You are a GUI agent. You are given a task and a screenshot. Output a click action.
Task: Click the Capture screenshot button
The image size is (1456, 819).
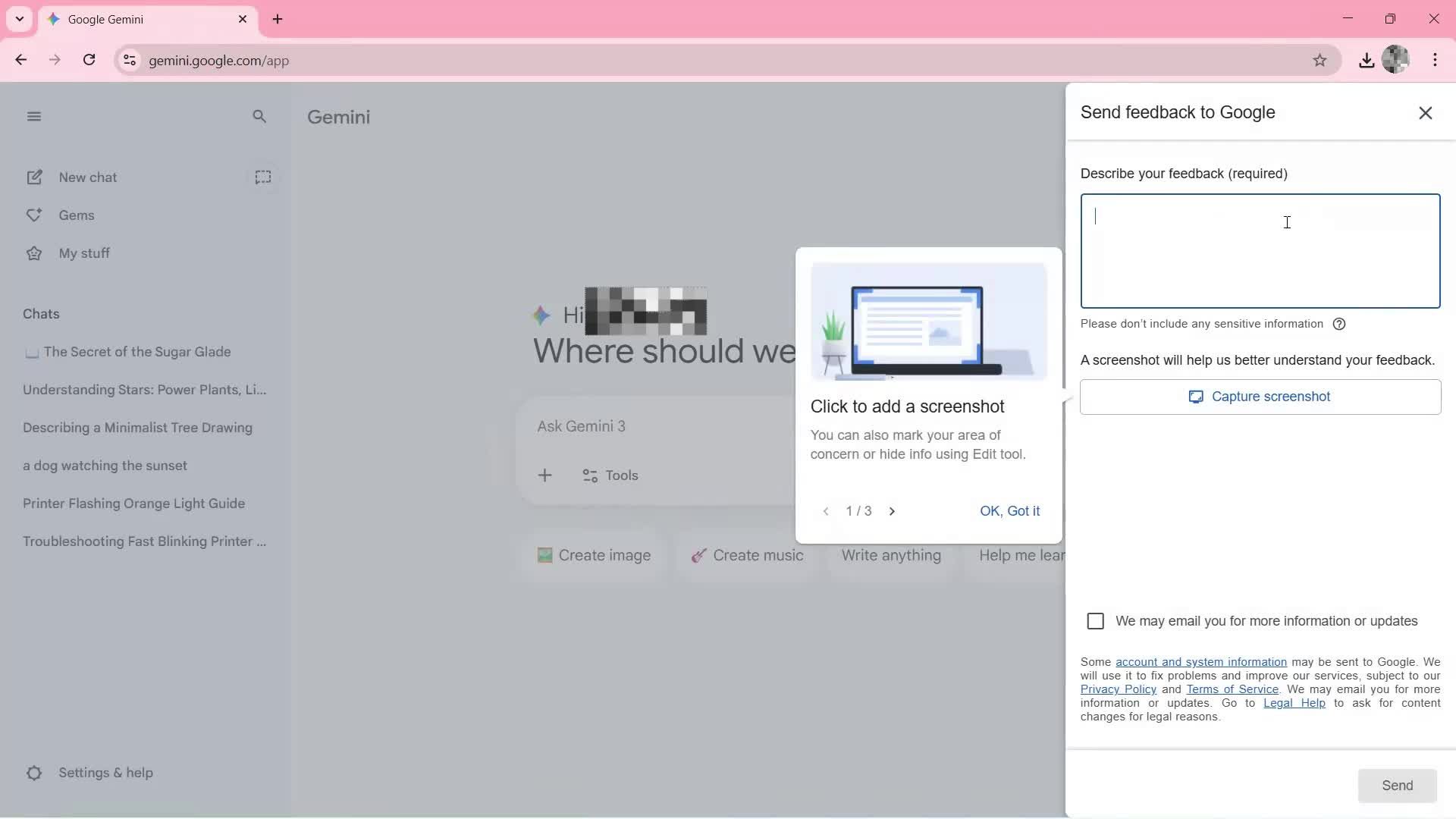pyautogui.click(x=1259, y=397)
